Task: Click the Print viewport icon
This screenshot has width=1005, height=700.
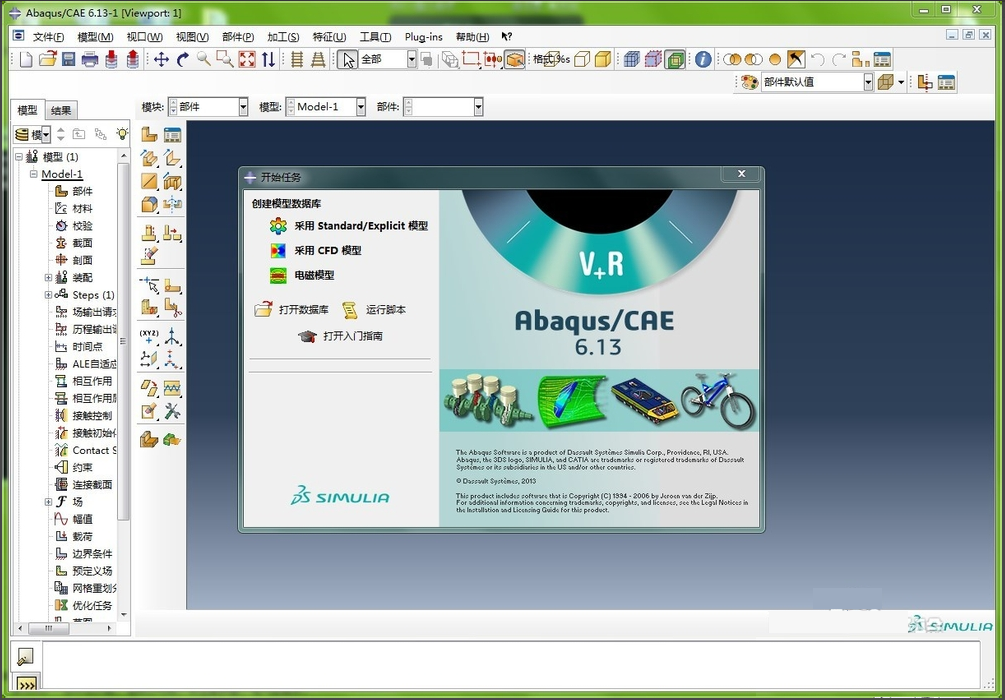Action: click(x=89, y=59)
